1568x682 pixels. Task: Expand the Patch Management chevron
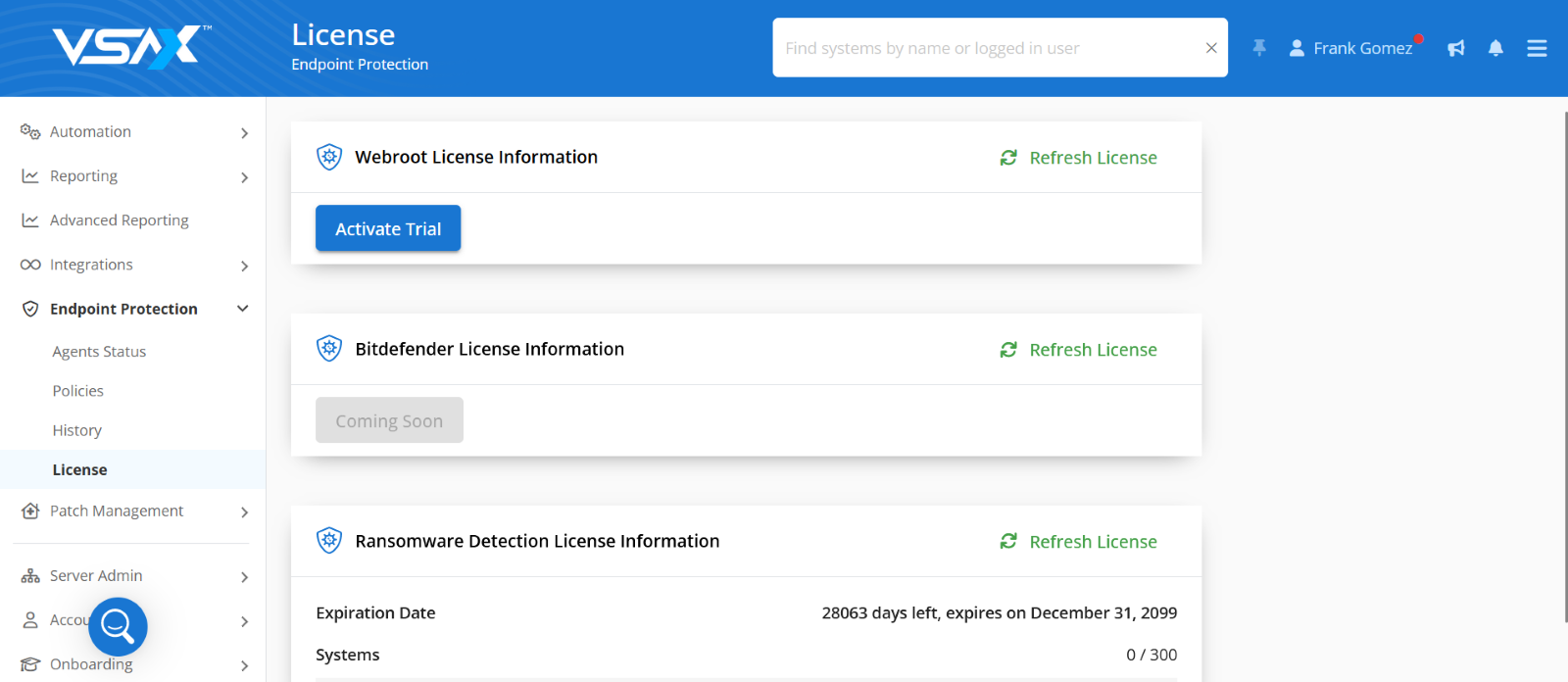(x=244, y=512)
